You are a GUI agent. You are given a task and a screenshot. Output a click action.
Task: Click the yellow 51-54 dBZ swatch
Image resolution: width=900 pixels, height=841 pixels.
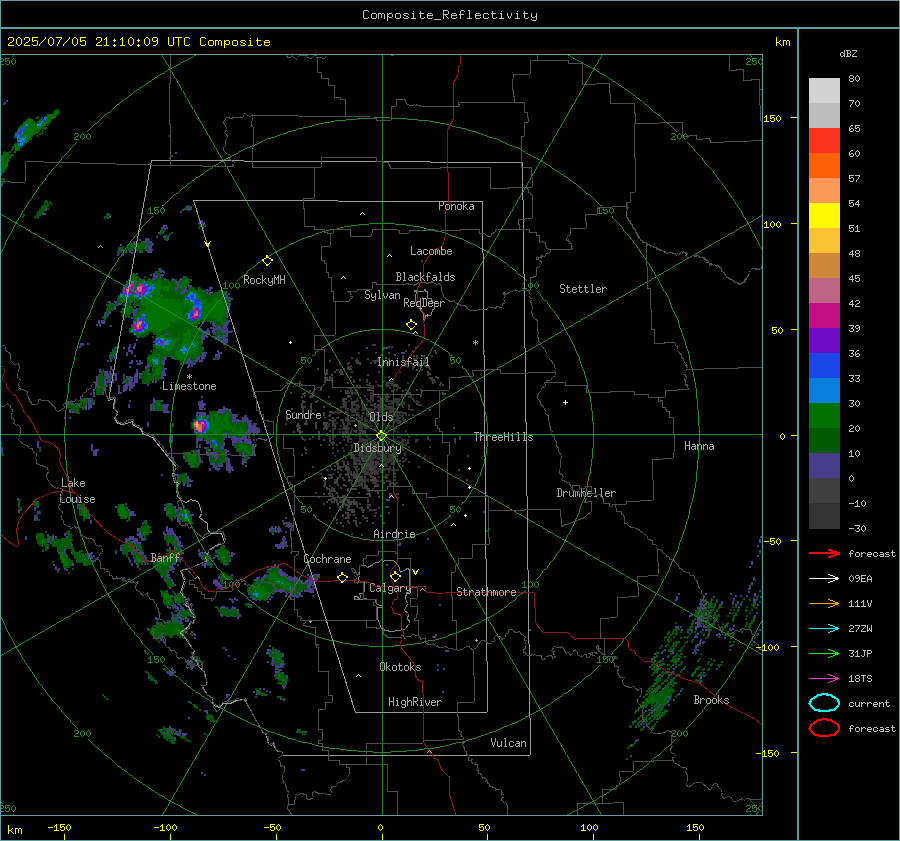coord(824,216)
